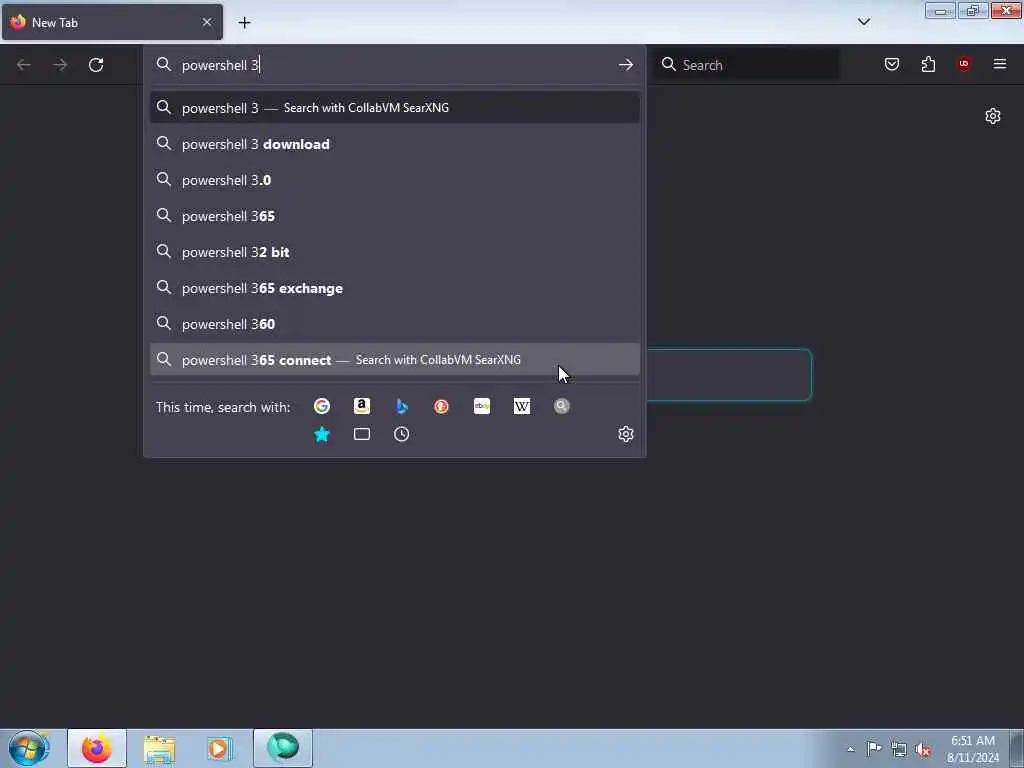The width and height of the screenshot is (1024, 768).
Task: Open the clock showing 6:51 AM
Action: (972, 748)
